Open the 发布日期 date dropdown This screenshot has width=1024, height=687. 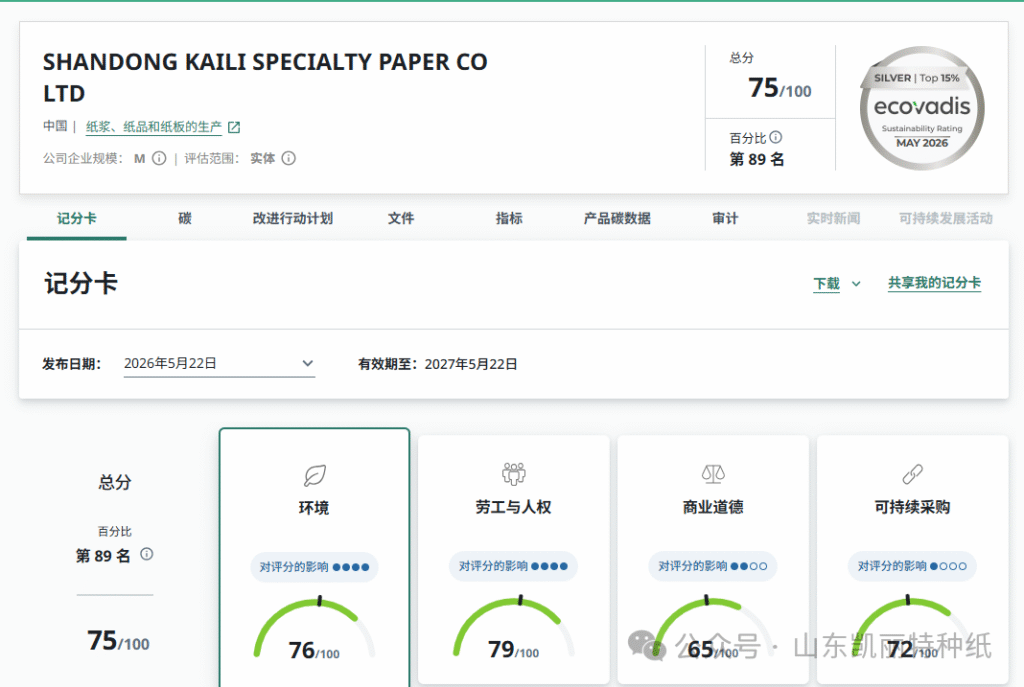tap(219, 364)
